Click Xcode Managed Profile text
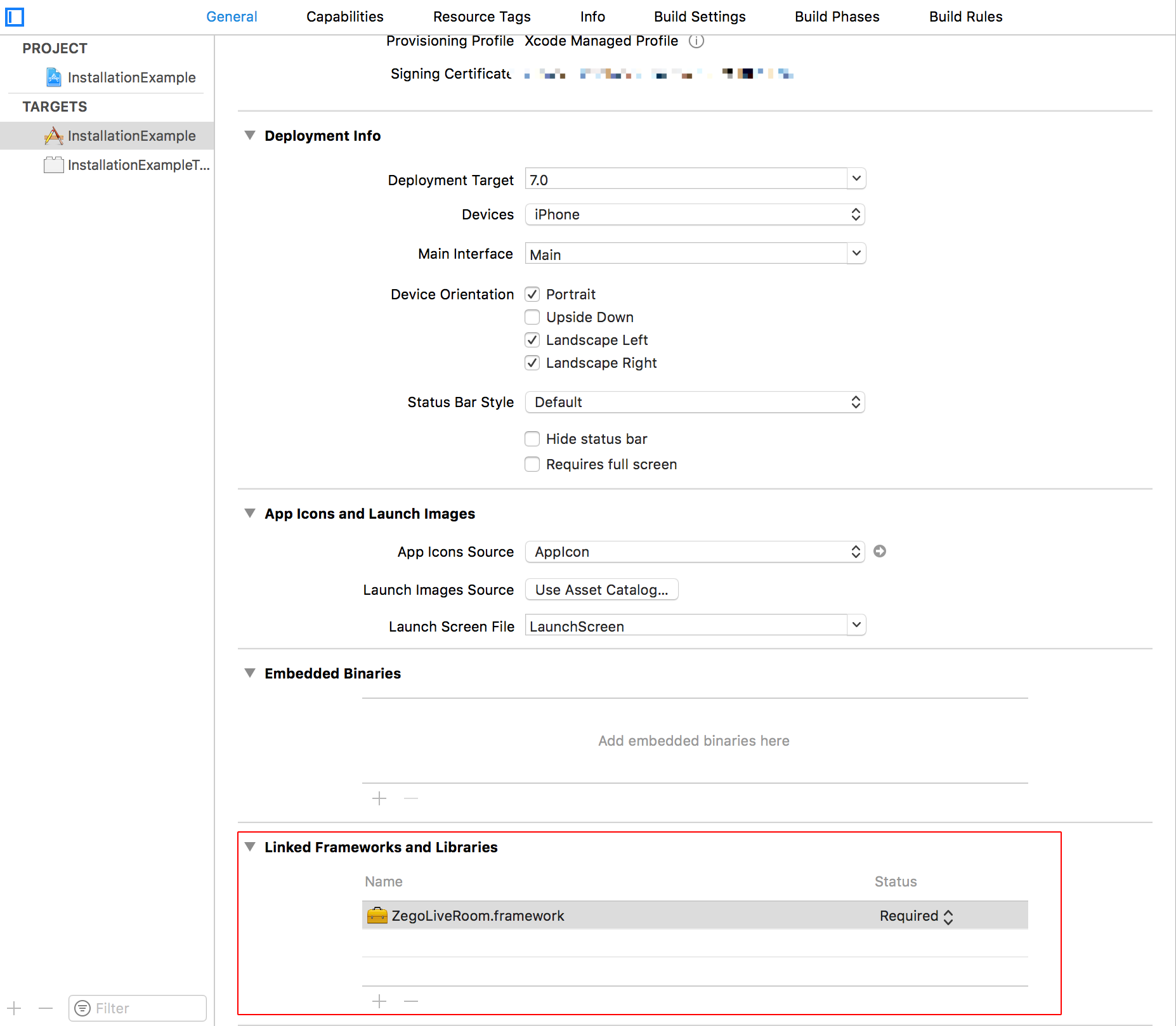This screenshot has height=1026, width=1176. tap(601, 41)
